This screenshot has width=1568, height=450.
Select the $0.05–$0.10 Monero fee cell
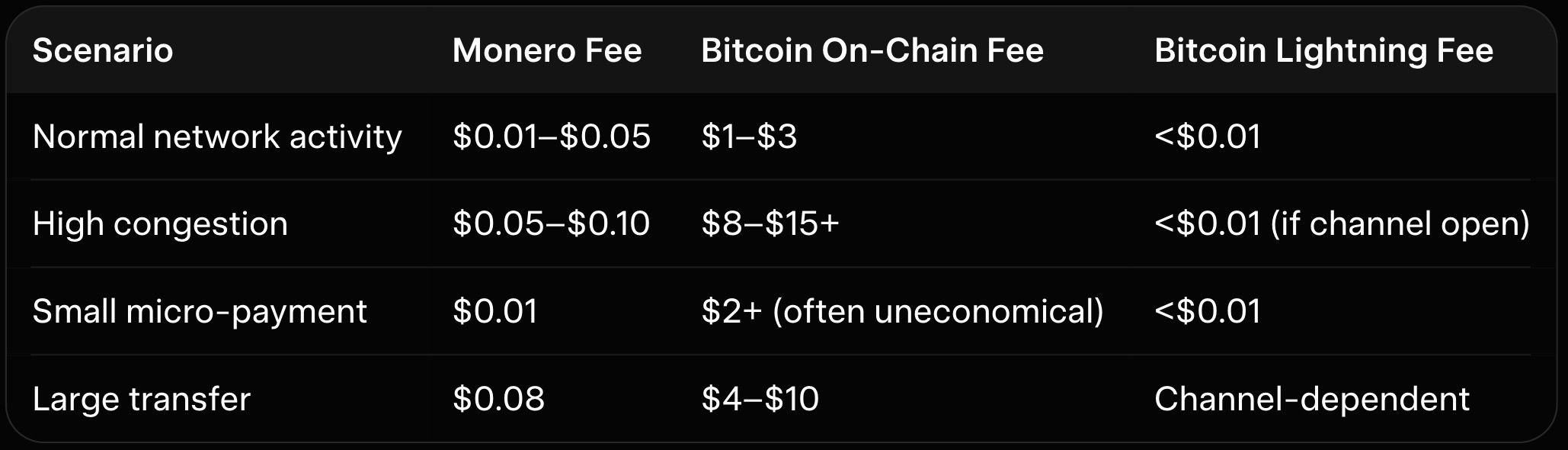point(551,224)
